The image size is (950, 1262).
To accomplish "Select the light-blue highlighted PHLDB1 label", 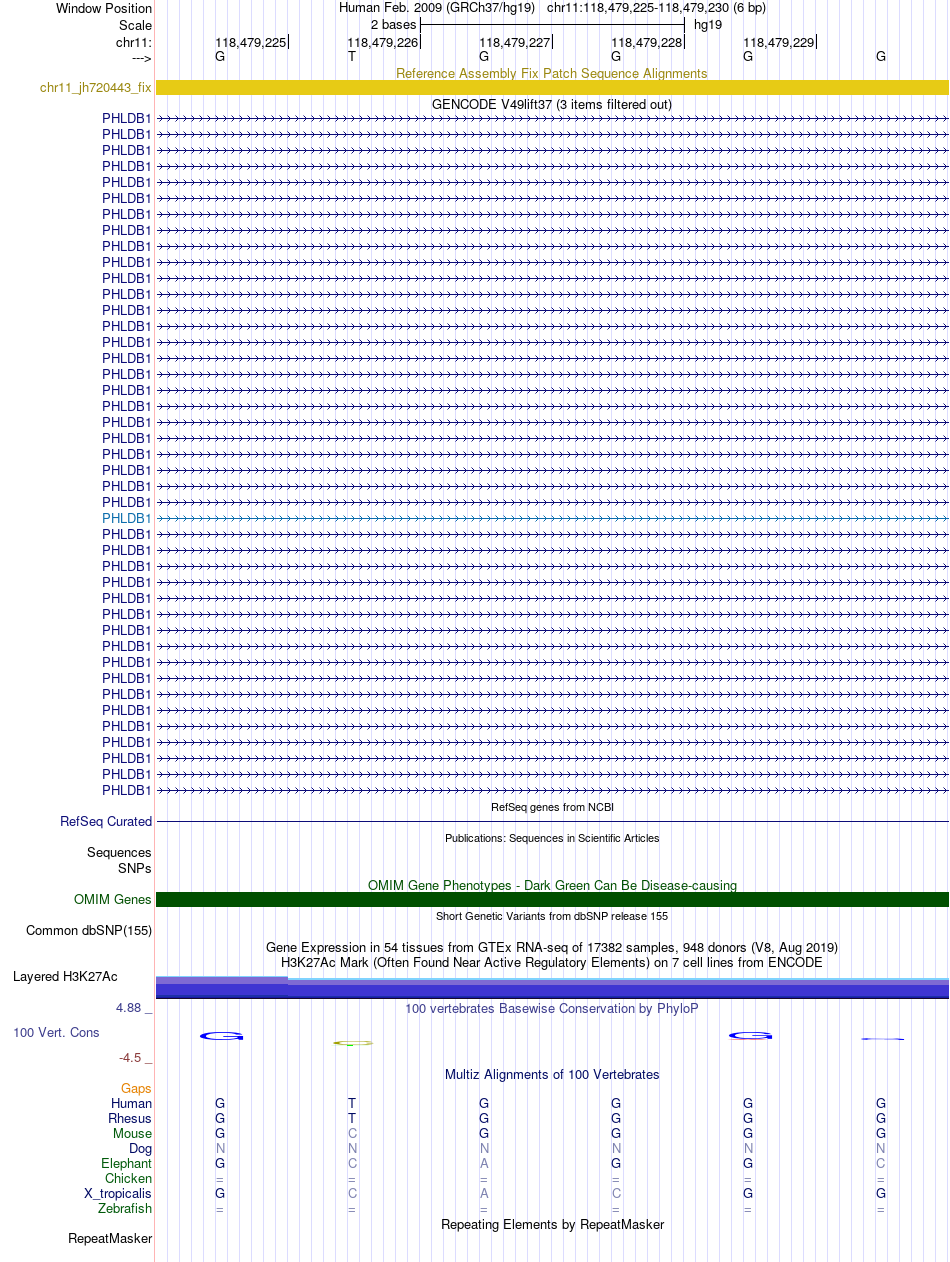I will coord(127,518).
